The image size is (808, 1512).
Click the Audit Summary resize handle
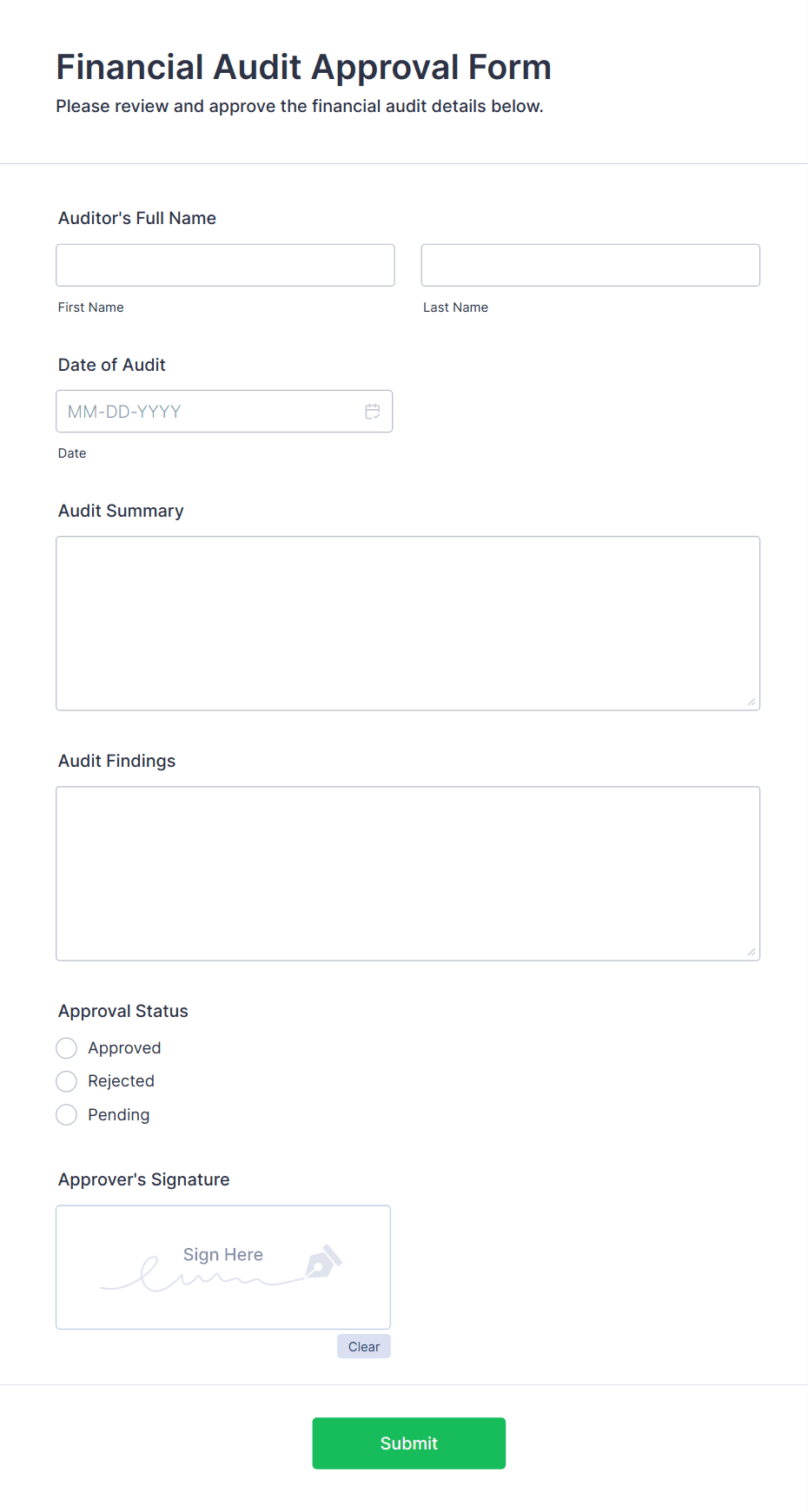coord(752,702)
